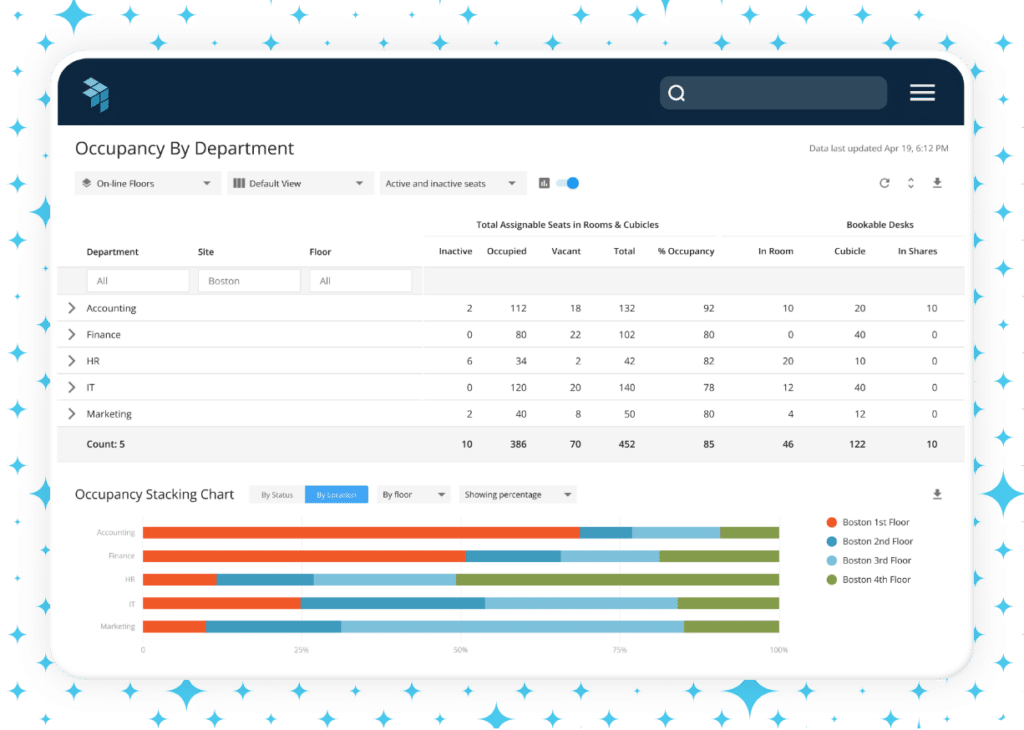Click the chart view icon beside the toggle

tap(543, 183)
